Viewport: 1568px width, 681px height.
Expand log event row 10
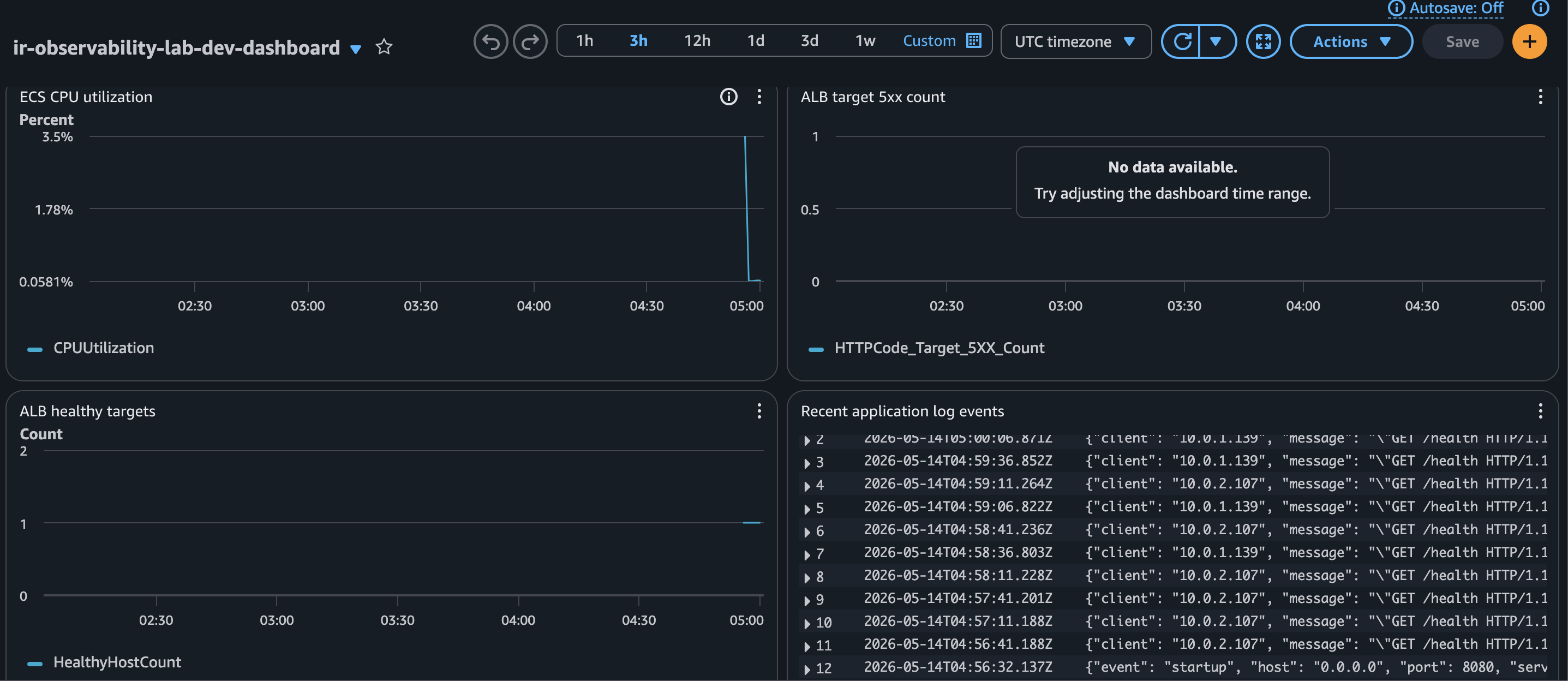click(x=807, y=623)
